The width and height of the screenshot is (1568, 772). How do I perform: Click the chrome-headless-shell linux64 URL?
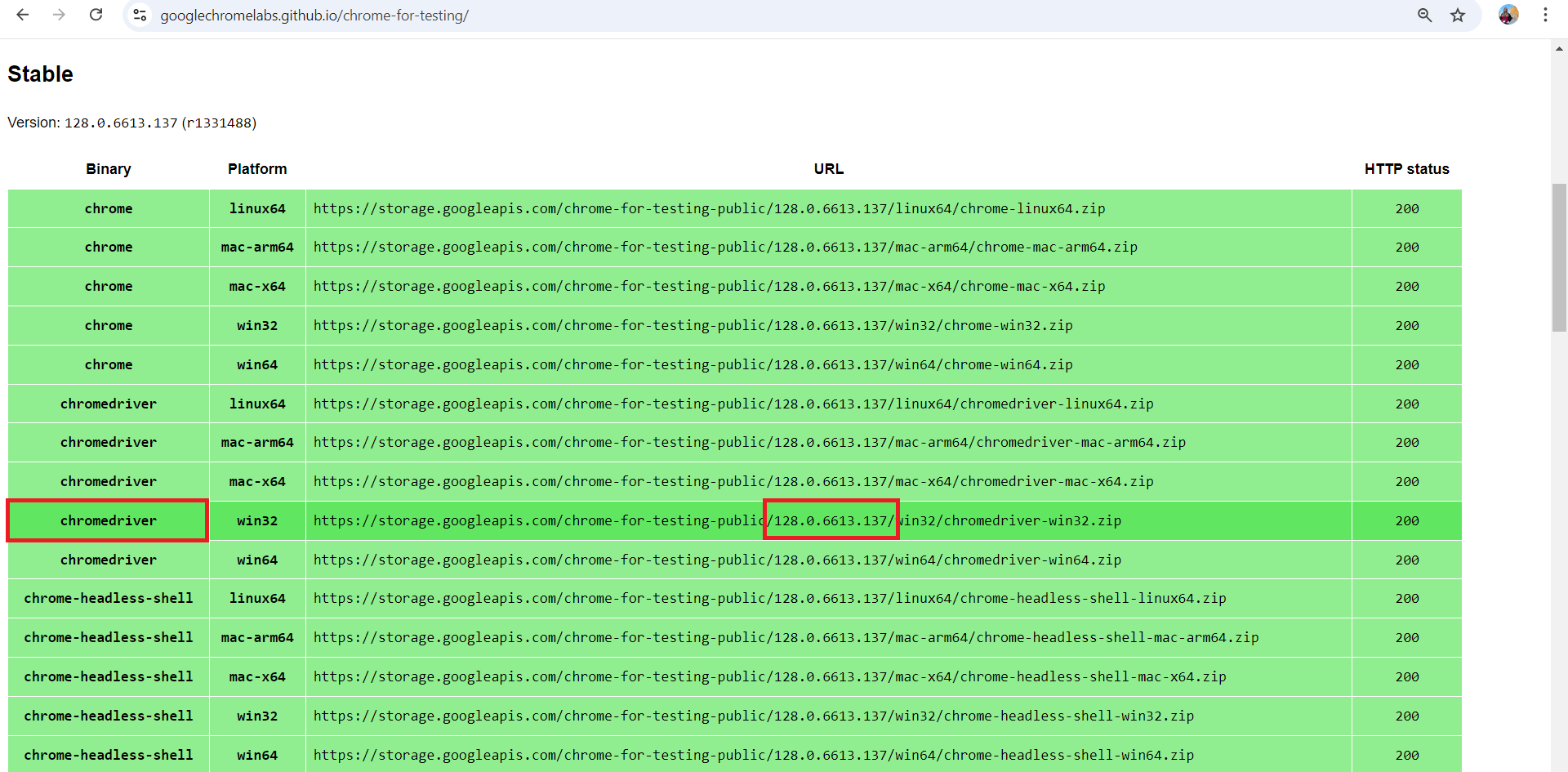click(x=769, y=599)
